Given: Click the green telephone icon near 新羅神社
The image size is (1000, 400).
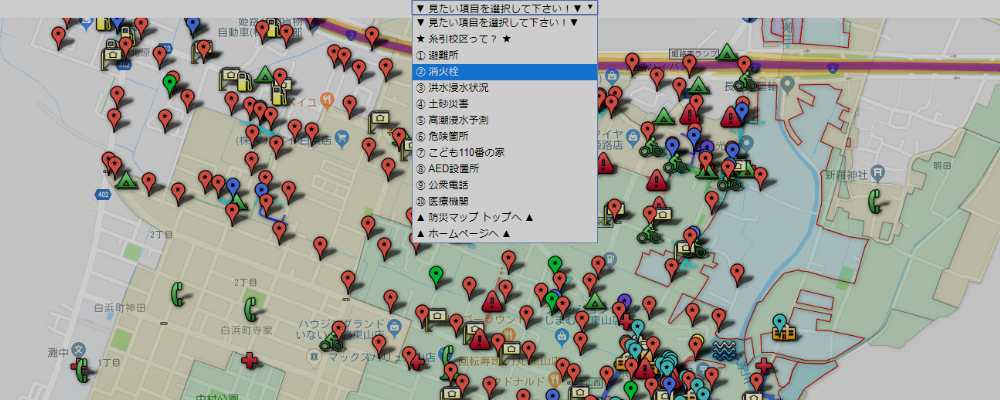Looking at the screenshot, I should (874, 200).
